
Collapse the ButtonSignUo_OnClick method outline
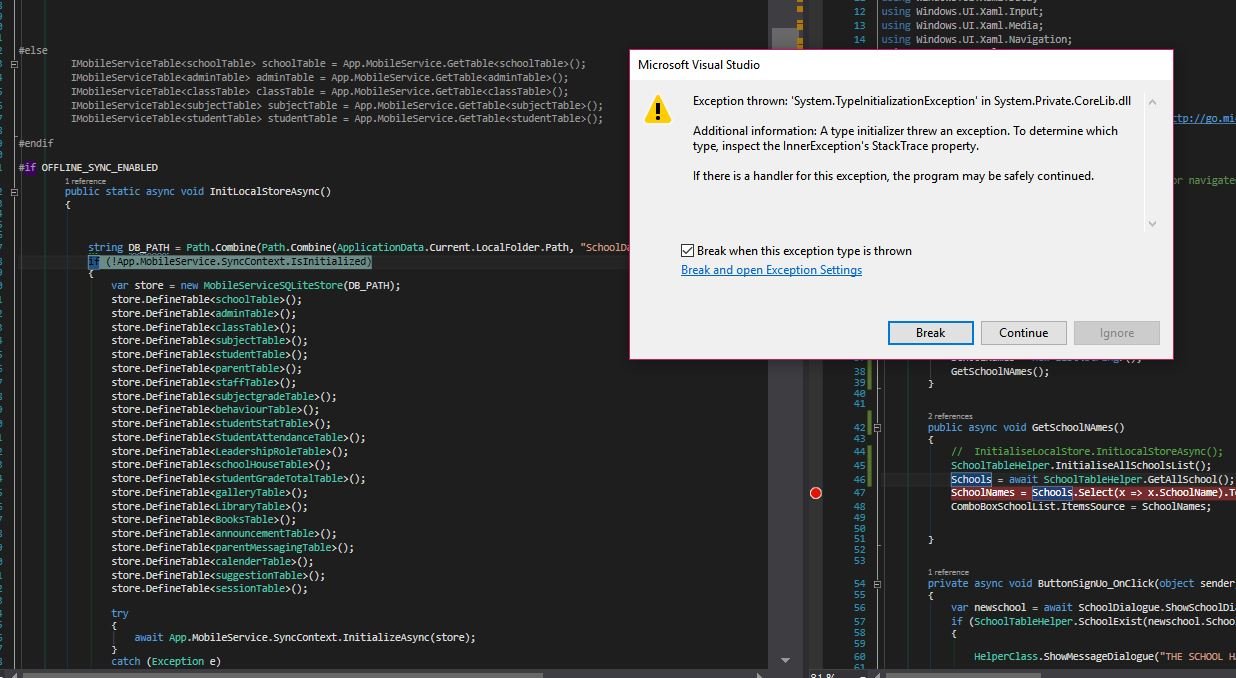(877, 584)
